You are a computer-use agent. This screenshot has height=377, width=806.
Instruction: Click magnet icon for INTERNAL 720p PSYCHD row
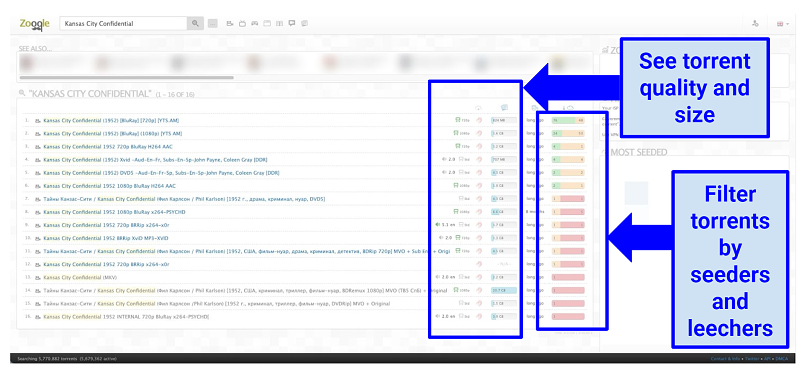click(x=479, y=316)
